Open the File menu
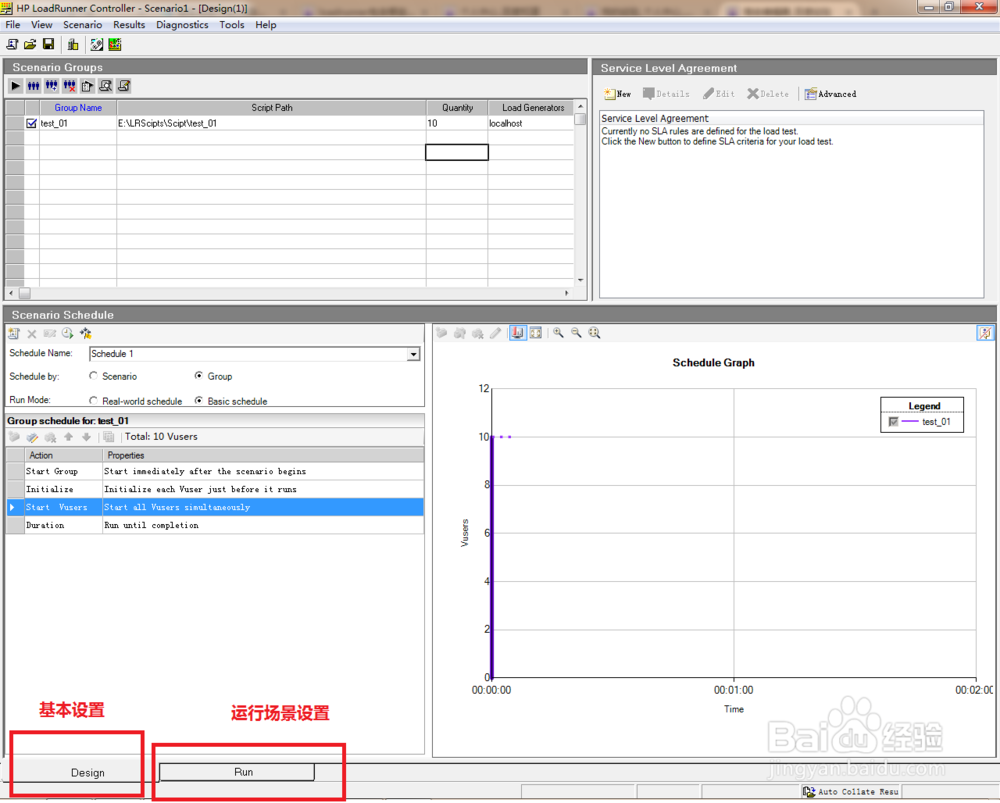This screenshot has height=803, width=1000. pos(13,25)
